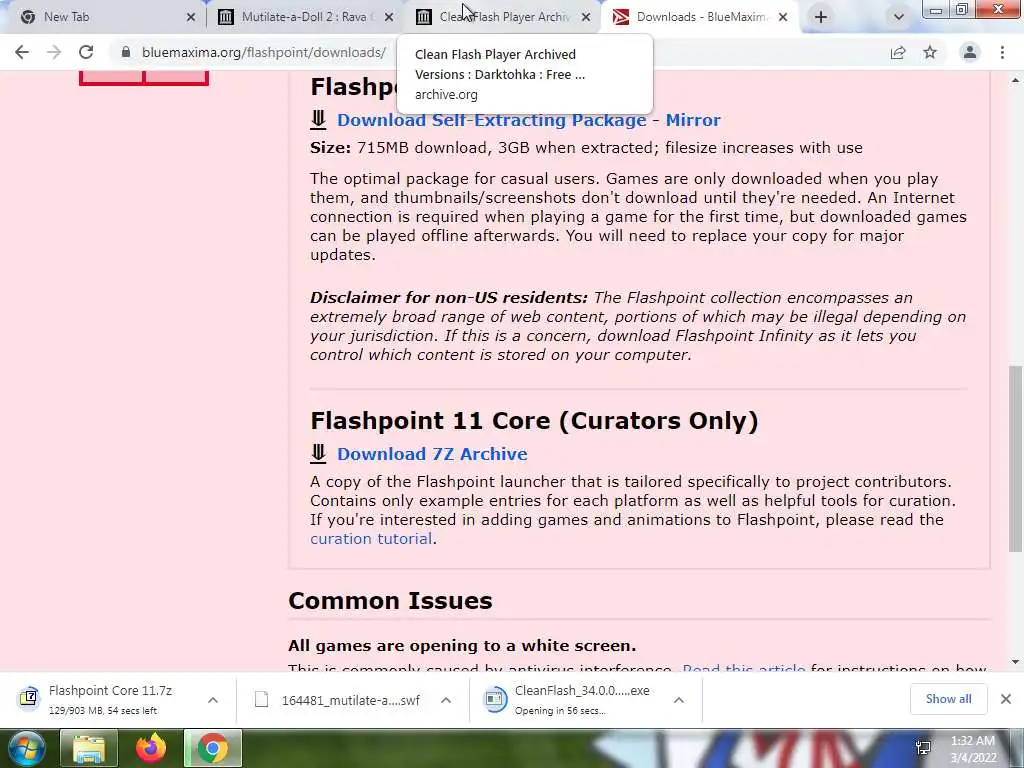Close the downloads bar
This screenshot has width=1024, height=768.
pyautogui.click(x=1006, y=699)
